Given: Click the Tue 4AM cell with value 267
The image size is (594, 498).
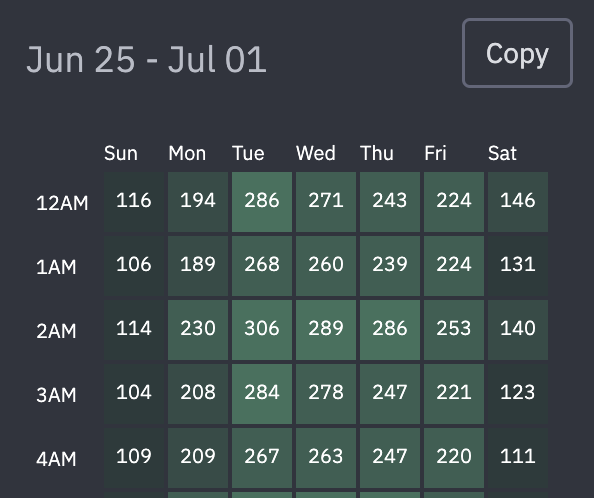Looking at the screenshot, I should tap(262, 458).
